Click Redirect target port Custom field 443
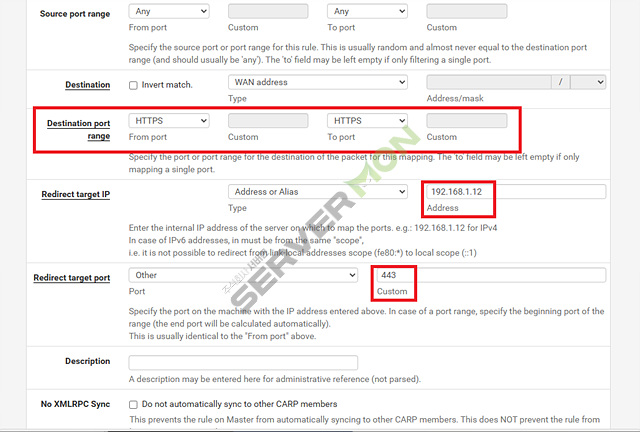This screenshot has width=640, height=432. point(491,275)
